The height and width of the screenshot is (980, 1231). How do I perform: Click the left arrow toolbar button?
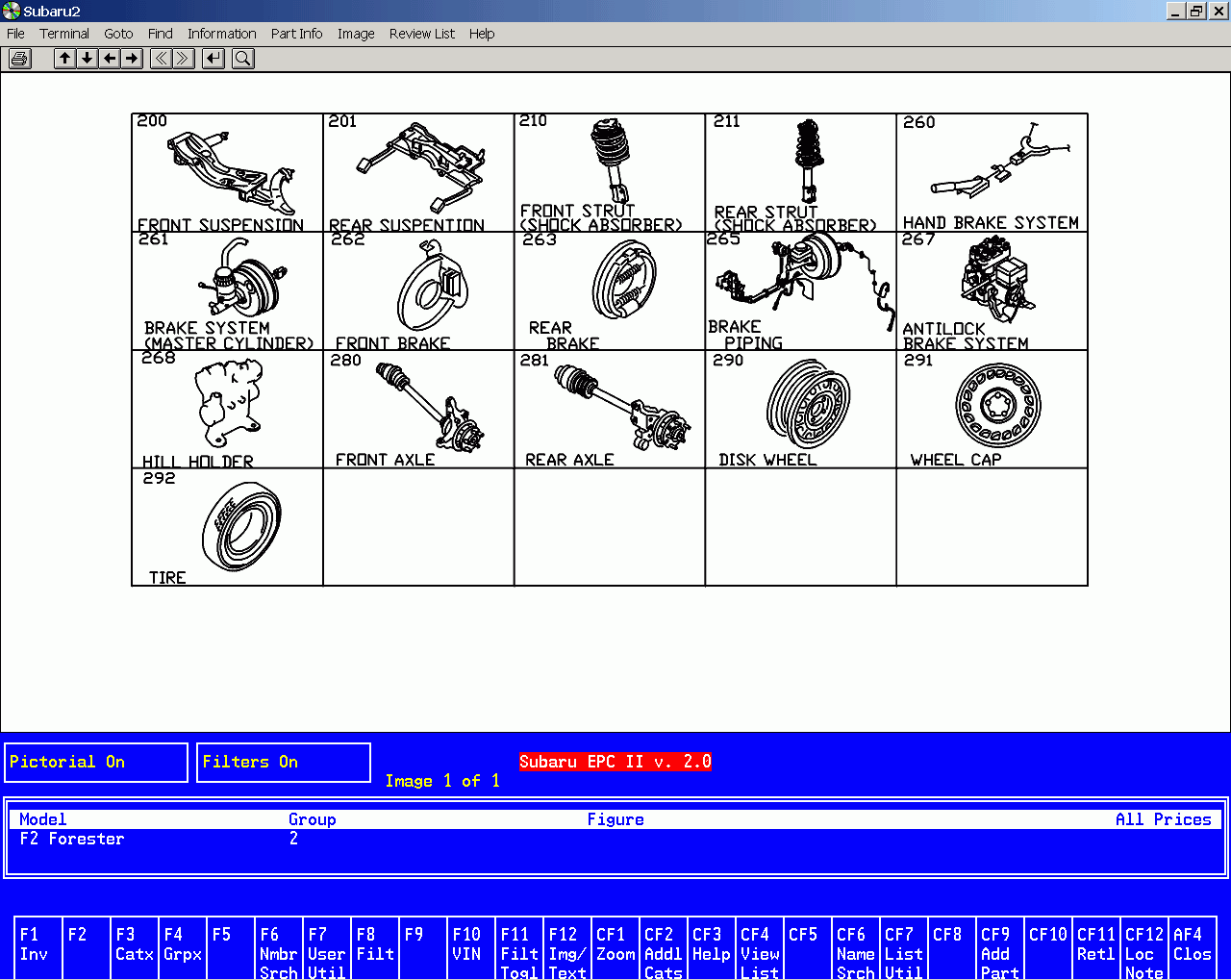[x=111, y=59]
